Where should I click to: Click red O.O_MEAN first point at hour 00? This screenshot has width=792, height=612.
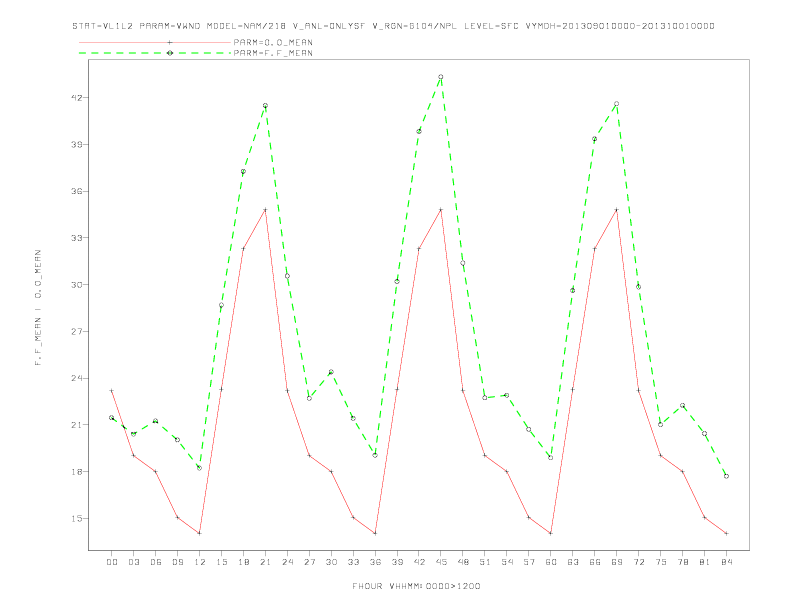click(112, 390)
